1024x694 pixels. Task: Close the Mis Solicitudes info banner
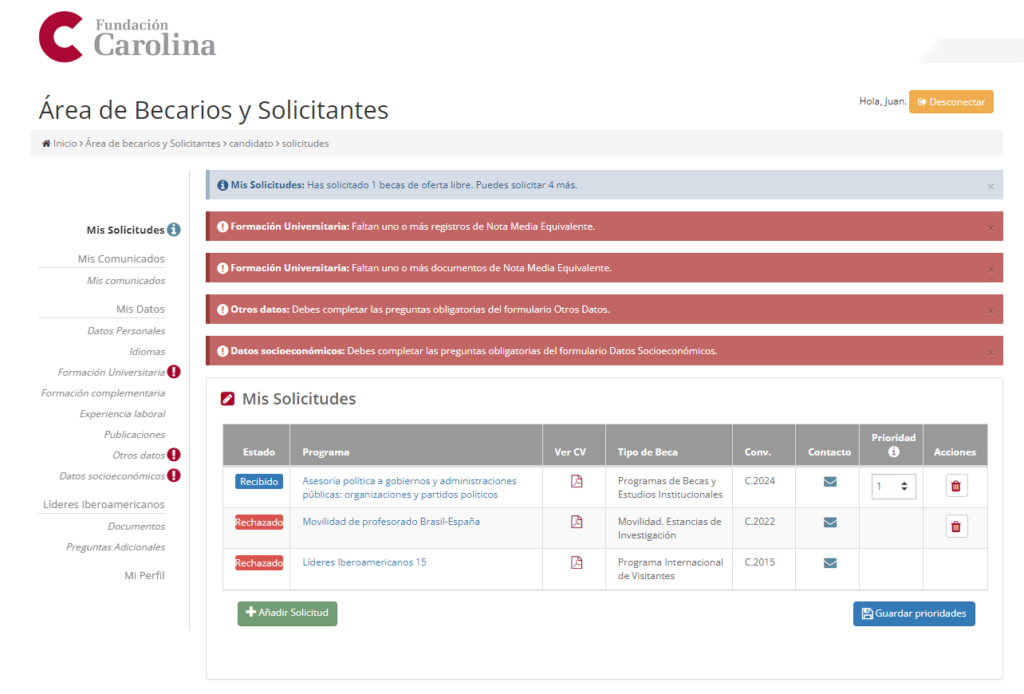[x=991, y=184]
